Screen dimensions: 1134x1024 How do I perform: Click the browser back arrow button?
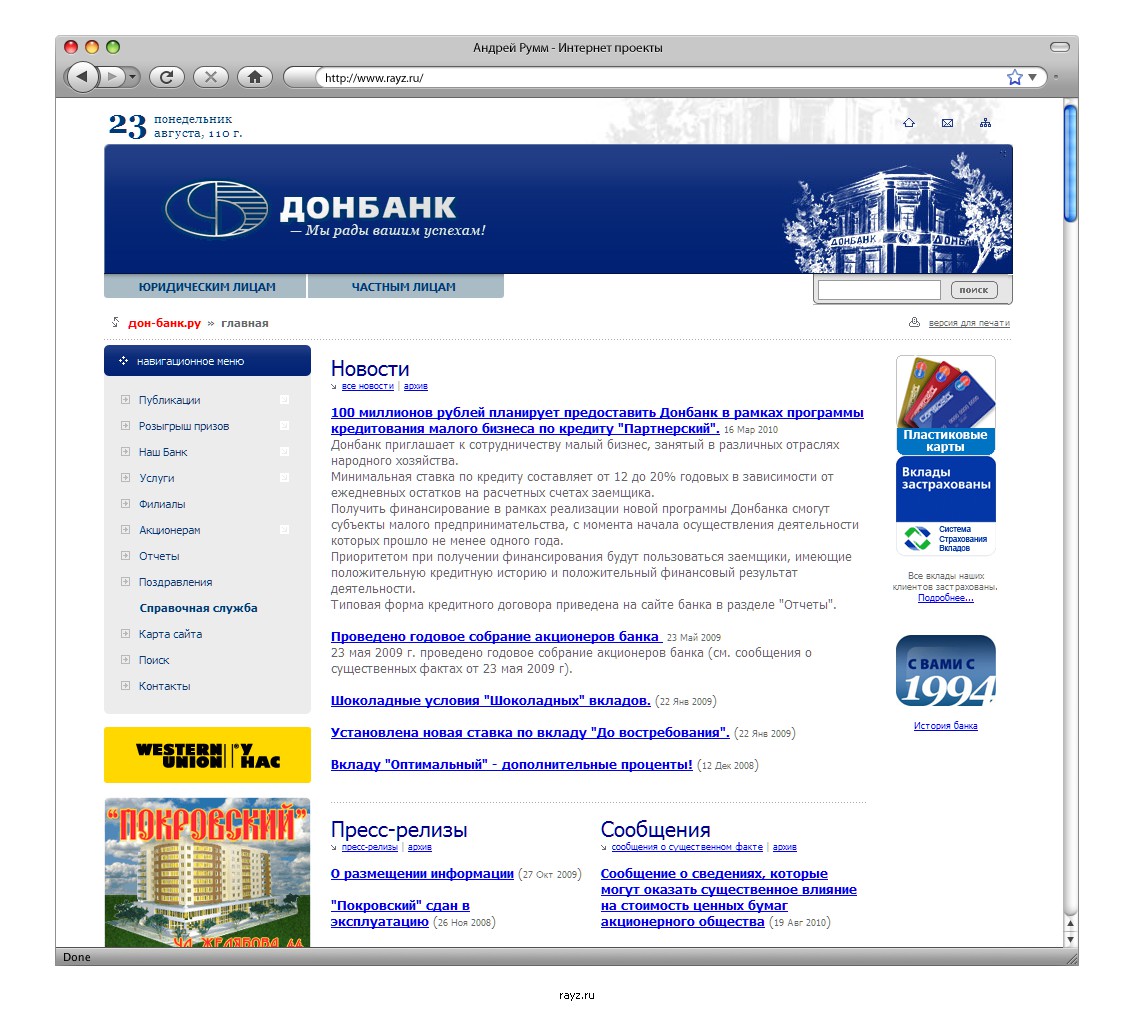82,76
